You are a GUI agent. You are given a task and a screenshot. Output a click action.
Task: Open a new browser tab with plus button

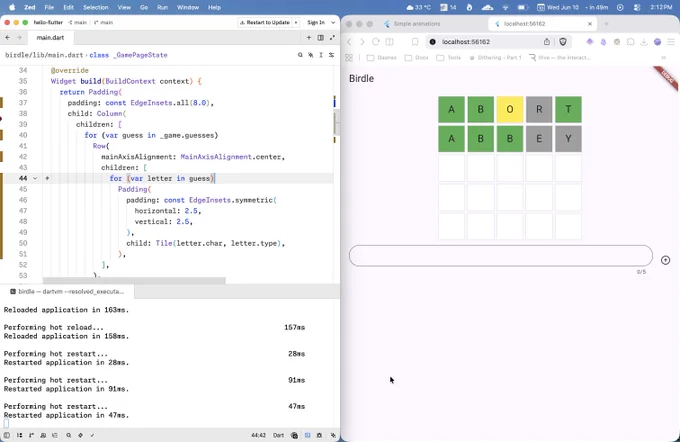606,24
